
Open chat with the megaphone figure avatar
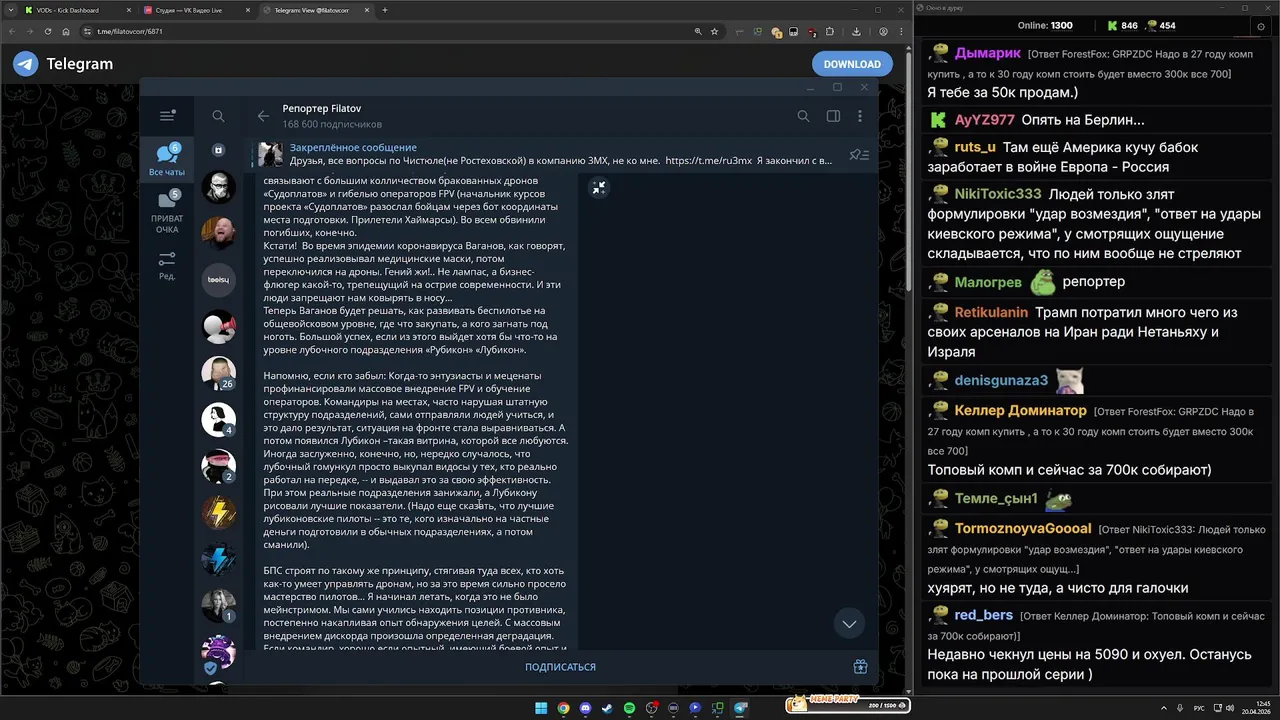[218, 327]
